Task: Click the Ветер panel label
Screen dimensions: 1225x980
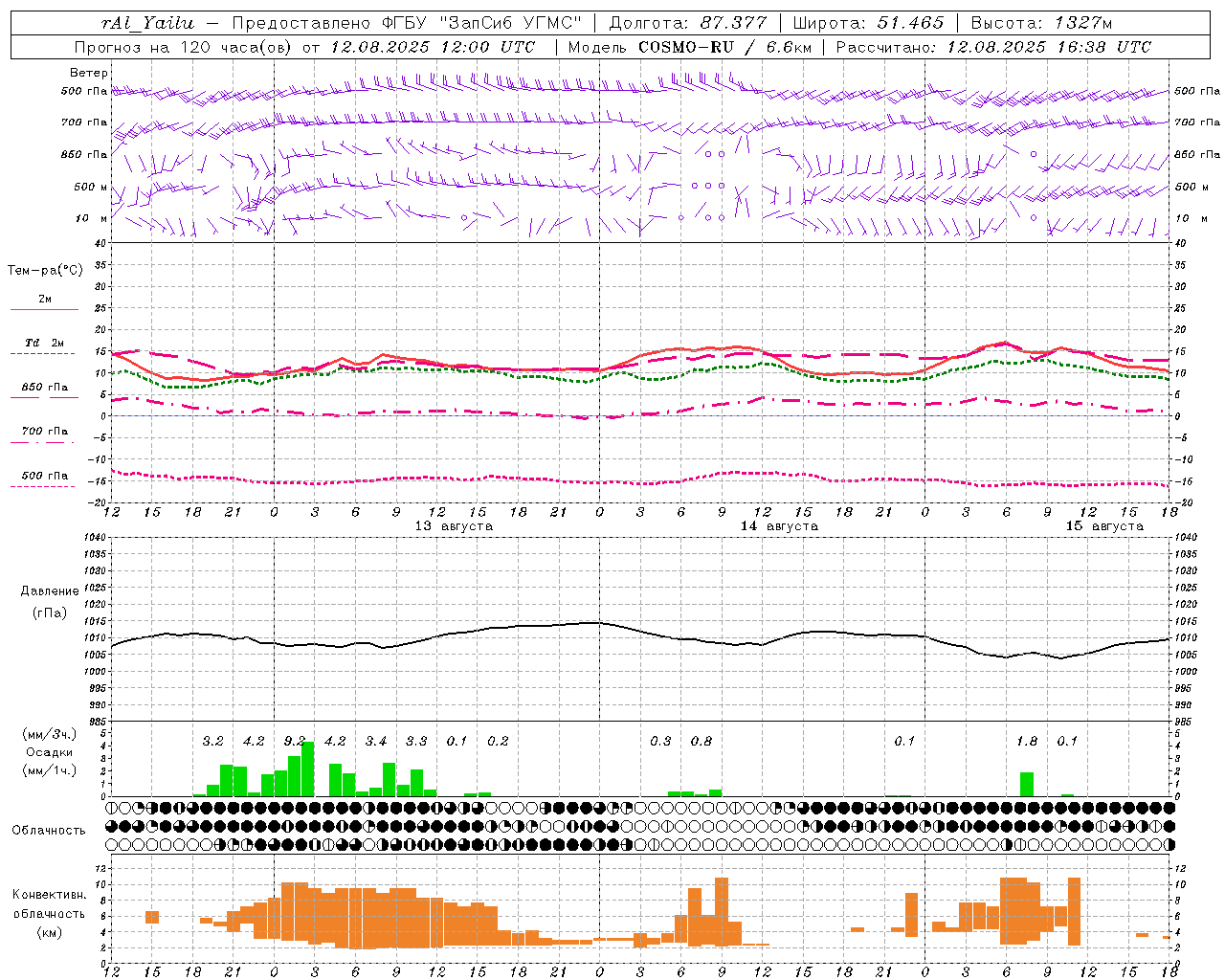Action: click(x=88, y=73)
